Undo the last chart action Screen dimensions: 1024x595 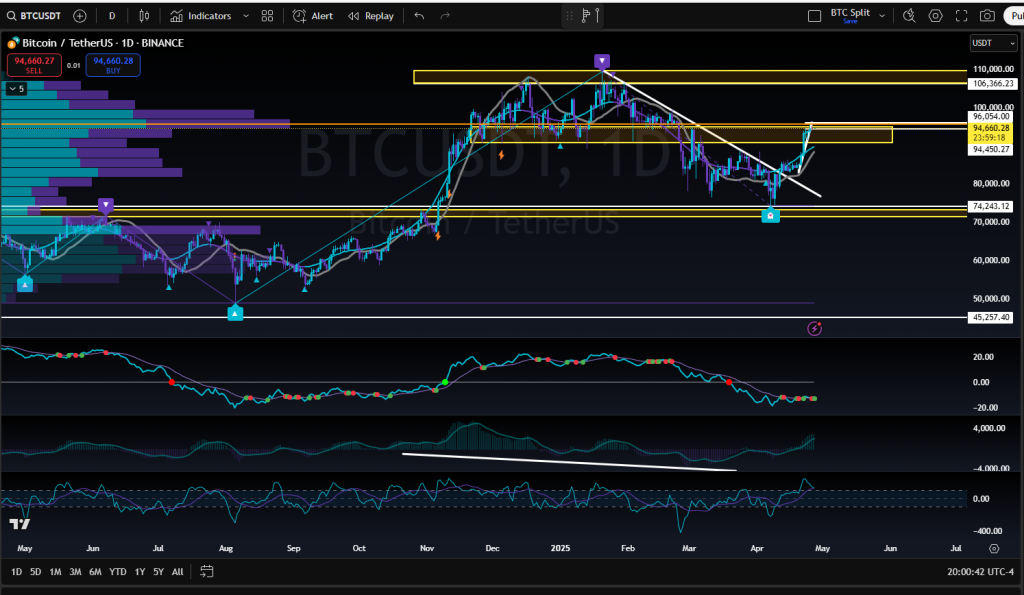point(419,16)
